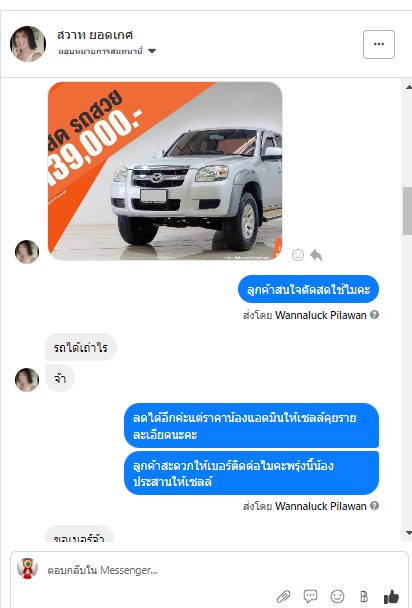
Task: Attach a file with the paperclip icon
Action: click(x=283, y=596)
